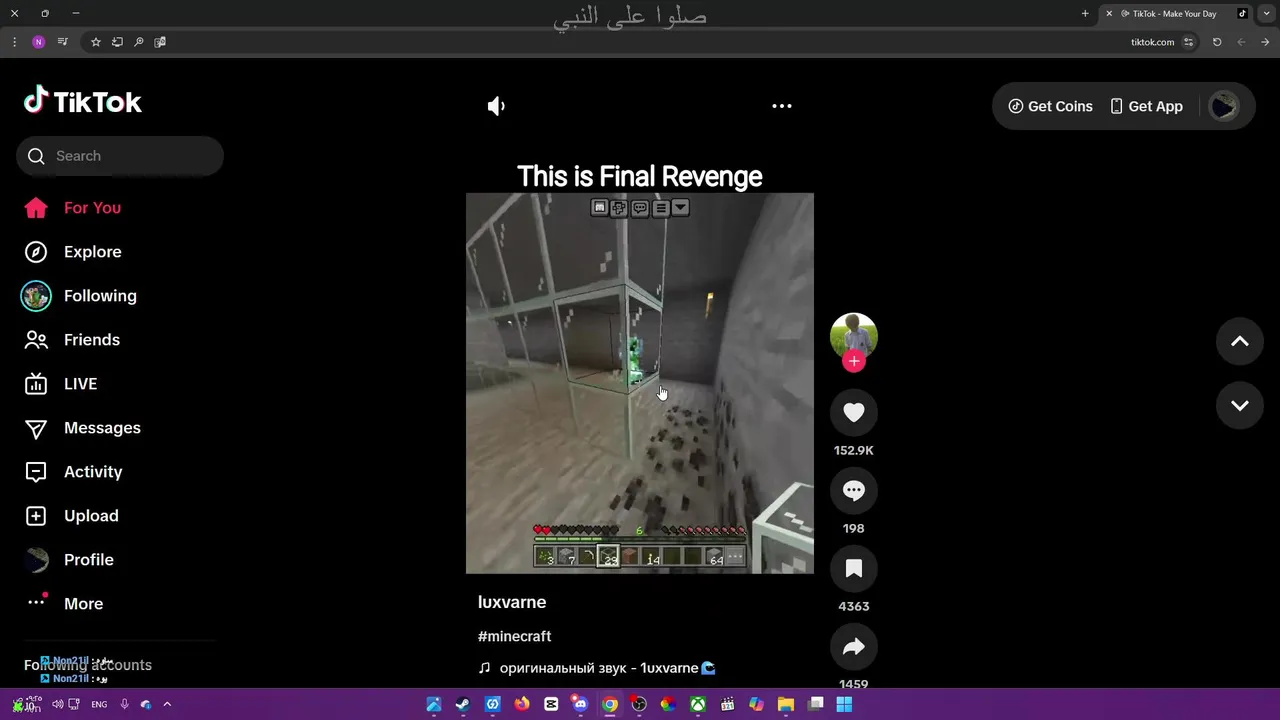The image size is (1280, 720).
Task: Open File Explorer from the taskbar
Action: tap(786, 704)
